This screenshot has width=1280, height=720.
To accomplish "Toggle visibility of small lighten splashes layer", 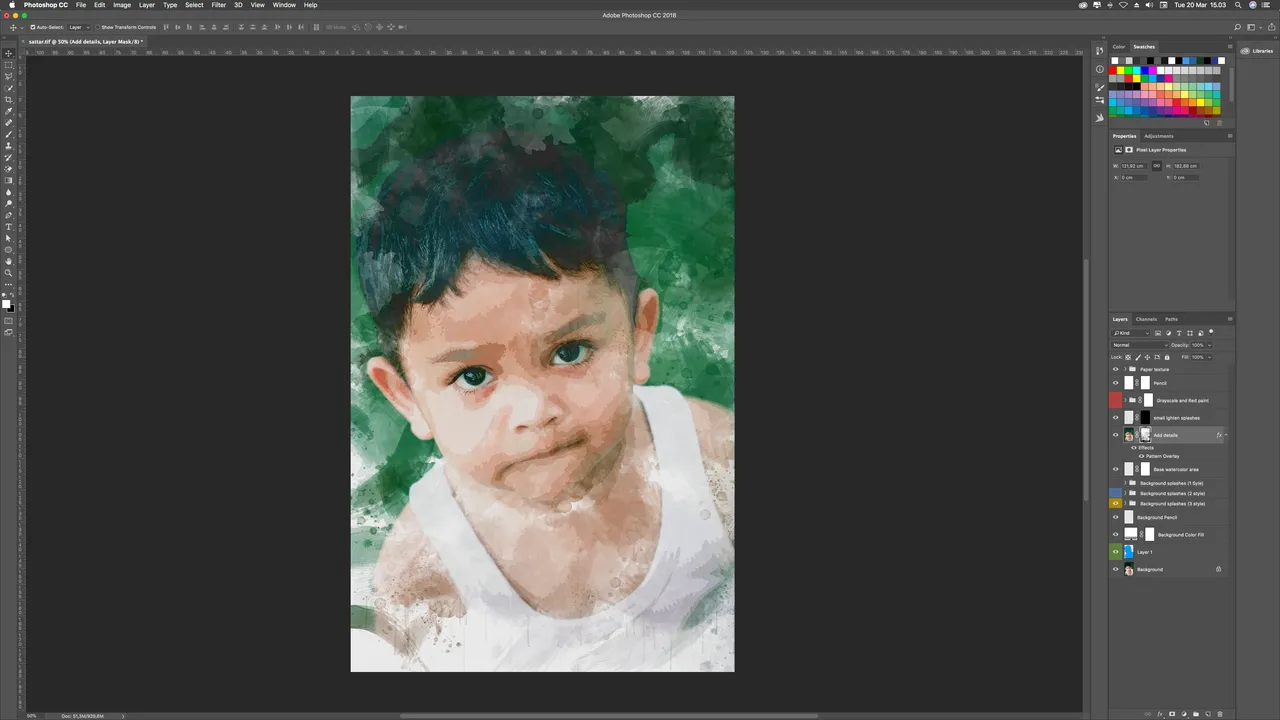I will pyautogui.click(x=1116, y=418).
